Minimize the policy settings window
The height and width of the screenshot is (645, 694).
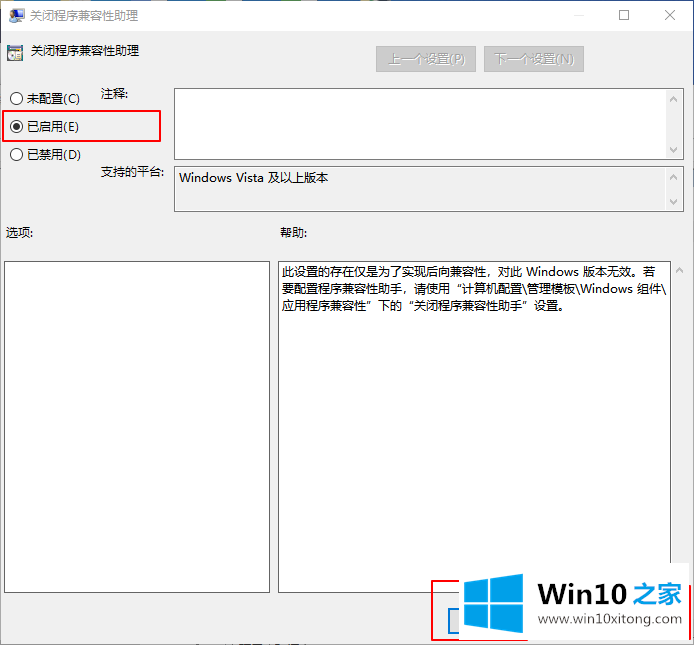point(579,15)
